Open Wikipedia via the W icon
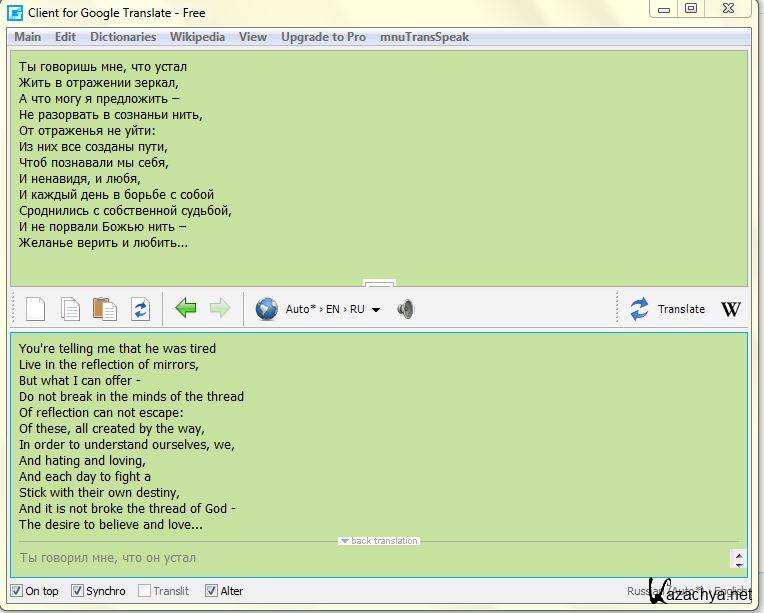764x613 pixels. (x=731, y=309)
